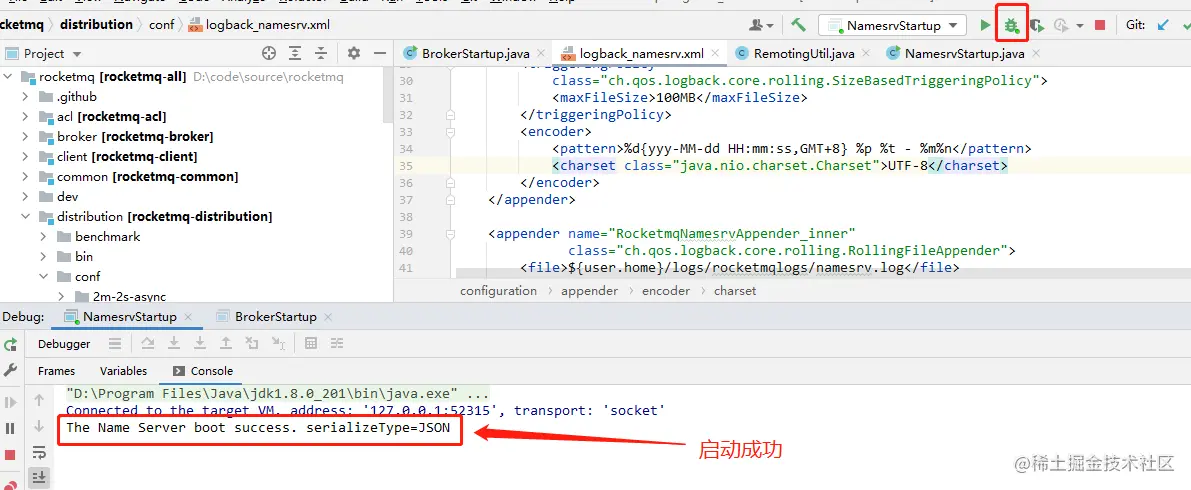Collapse all nodes in Project panel
Image resolution: width=1191 pixels, height=490 pixels.
(321, 53)
